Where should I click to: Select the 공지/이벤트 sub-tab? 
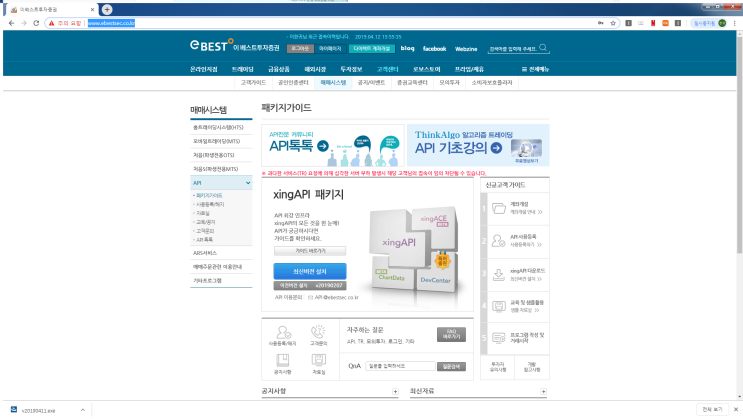point(371,82)
